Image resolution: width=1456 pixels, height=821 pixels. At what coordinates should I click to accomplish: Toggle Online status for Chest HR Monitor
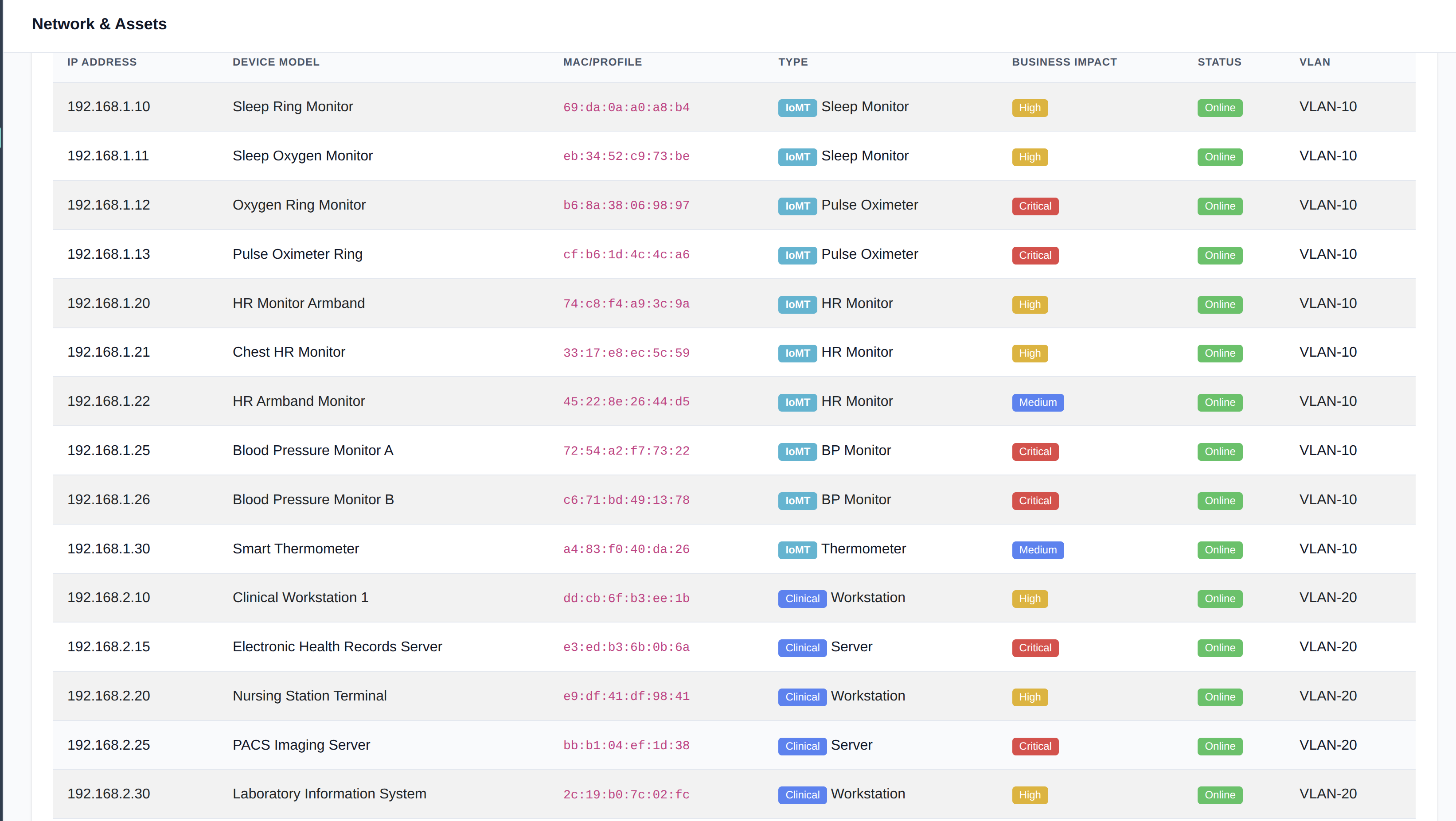click(x=1219, y=353)
